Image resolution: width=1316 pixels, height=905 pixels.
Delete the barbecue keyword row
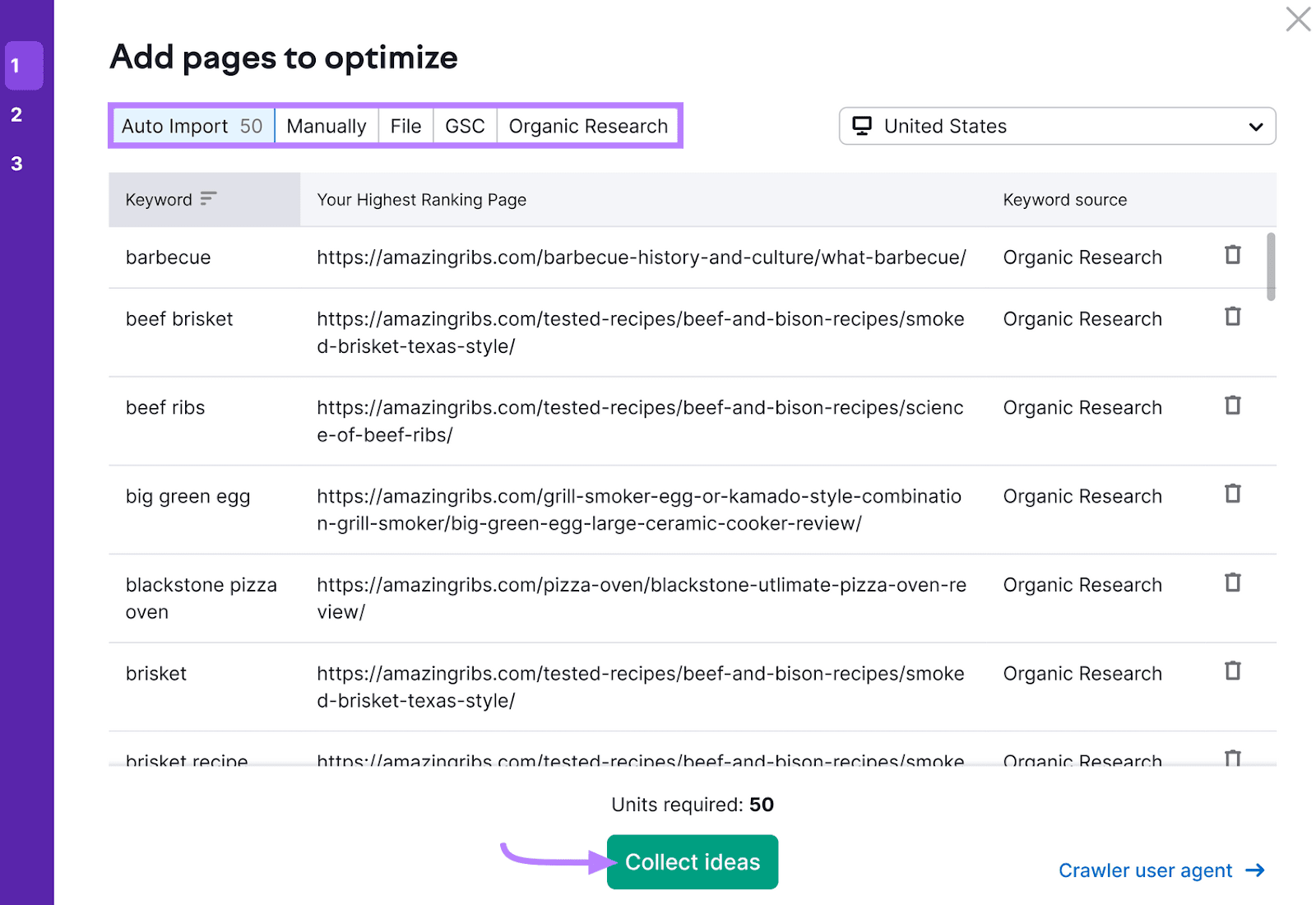(x=1232, y=255)
